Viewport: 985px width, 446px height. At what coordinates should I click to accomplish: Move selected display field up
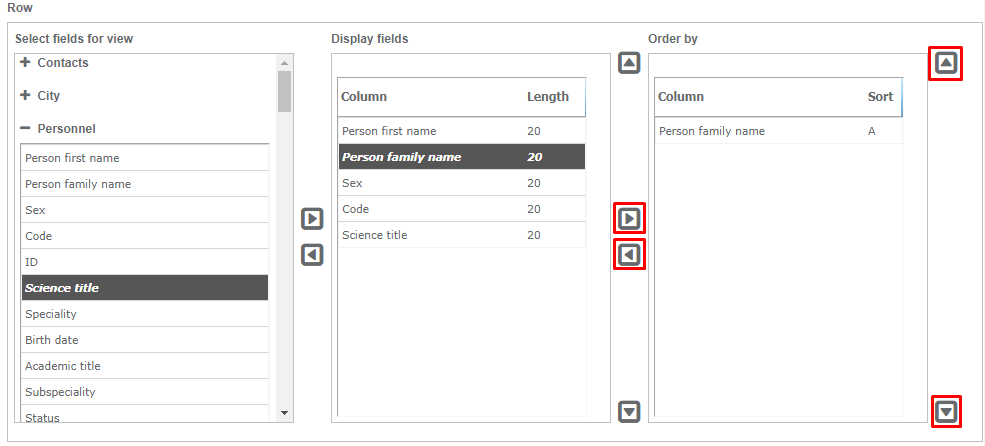pyautogui.click(x=629, y=63)
